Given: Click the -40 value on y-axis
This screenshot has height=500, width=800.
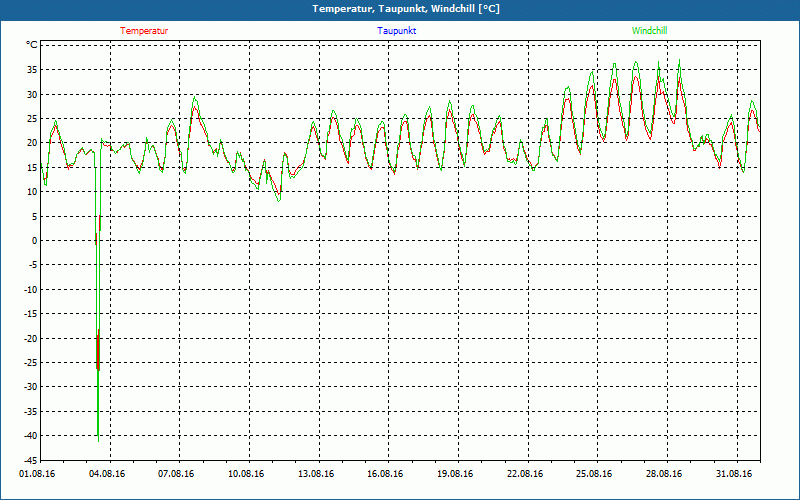Looking at the screenshot, I should [31, 436].
